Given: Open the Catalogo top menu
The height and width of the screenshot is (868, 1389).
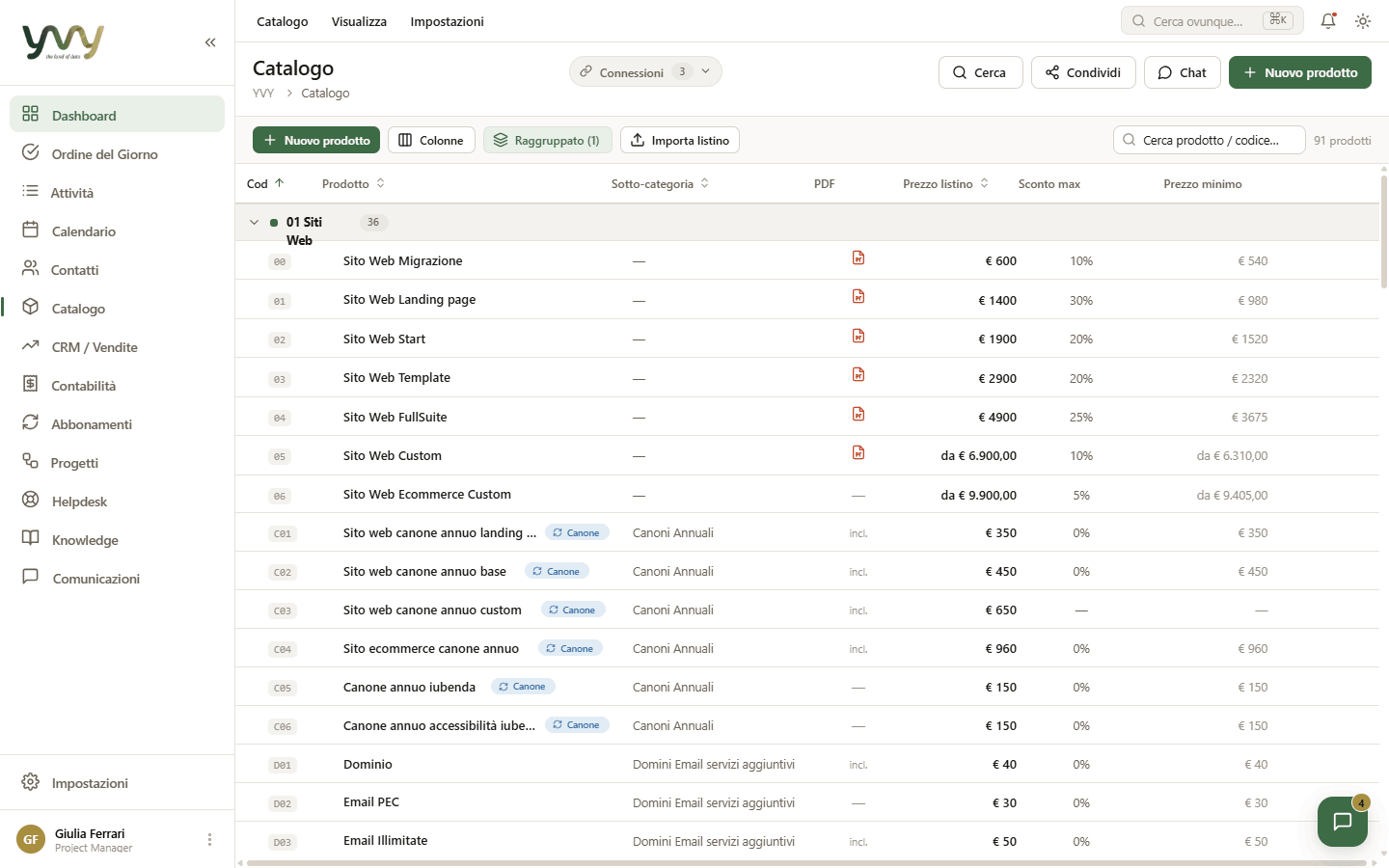Looking at the screenshot, I should click(x=283, y=21).
